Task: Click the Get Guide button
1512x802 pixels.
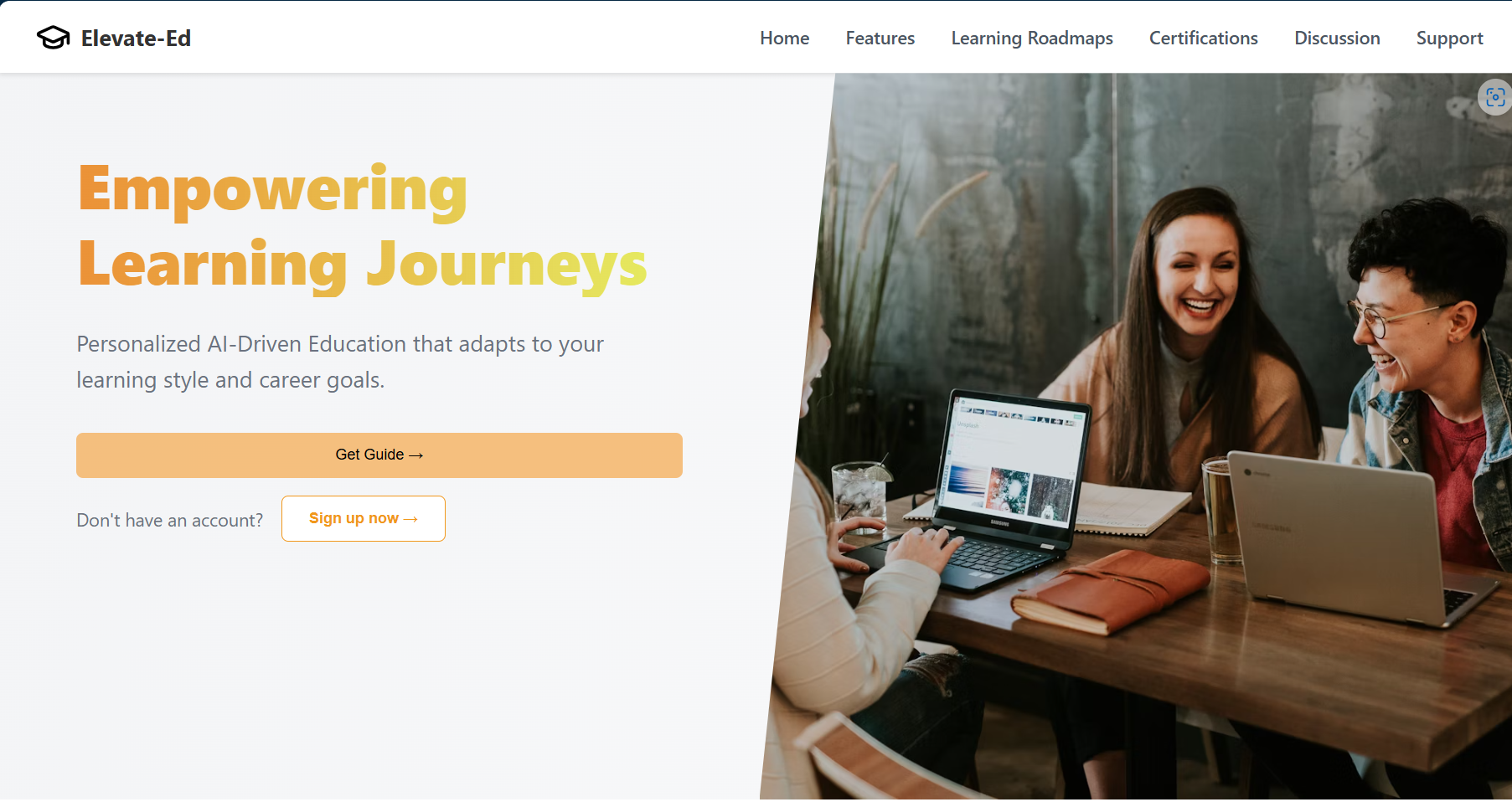Action: (x=379, y=455)
